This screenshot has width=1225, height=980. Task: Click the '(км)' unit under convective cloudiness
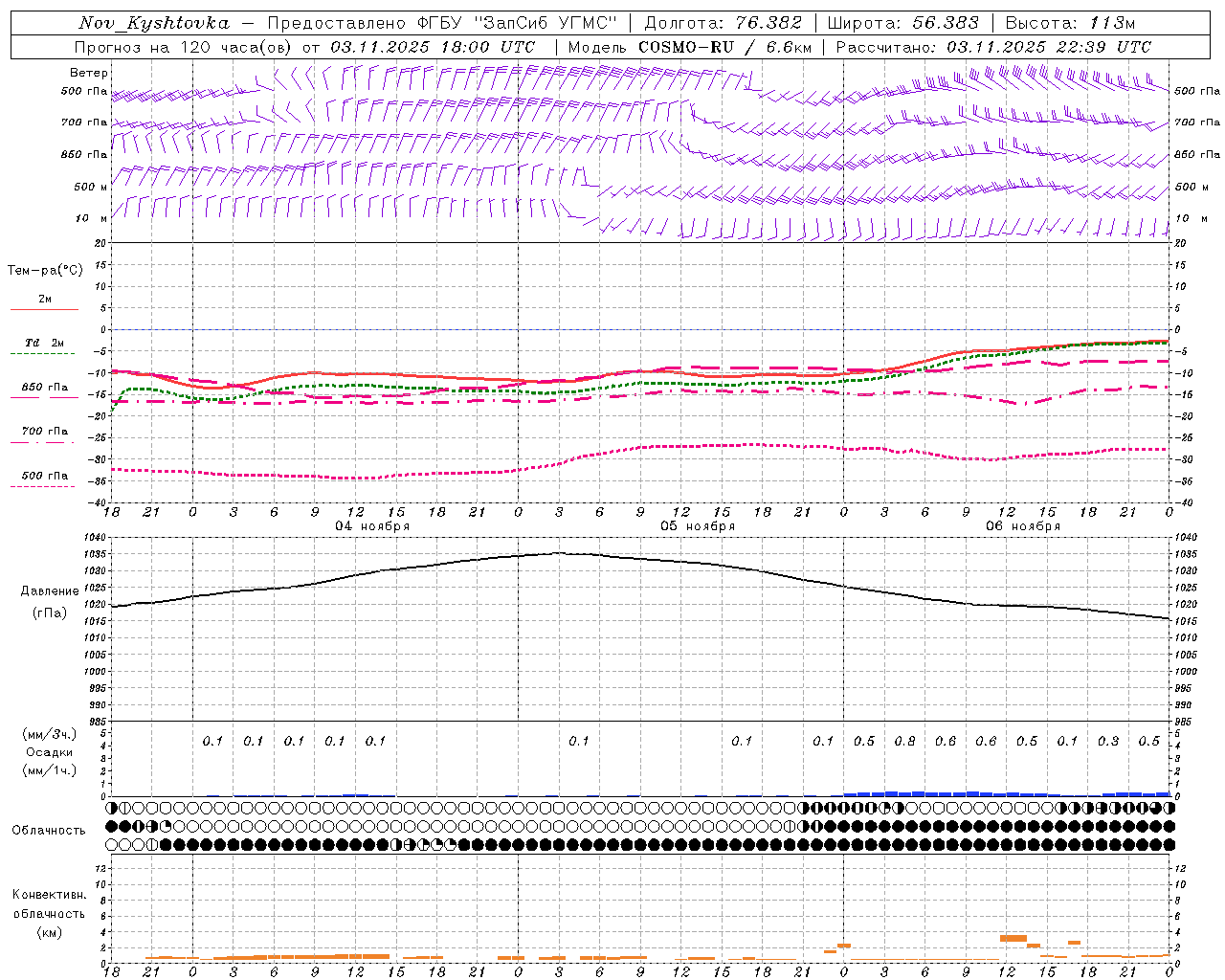point(50,932)
